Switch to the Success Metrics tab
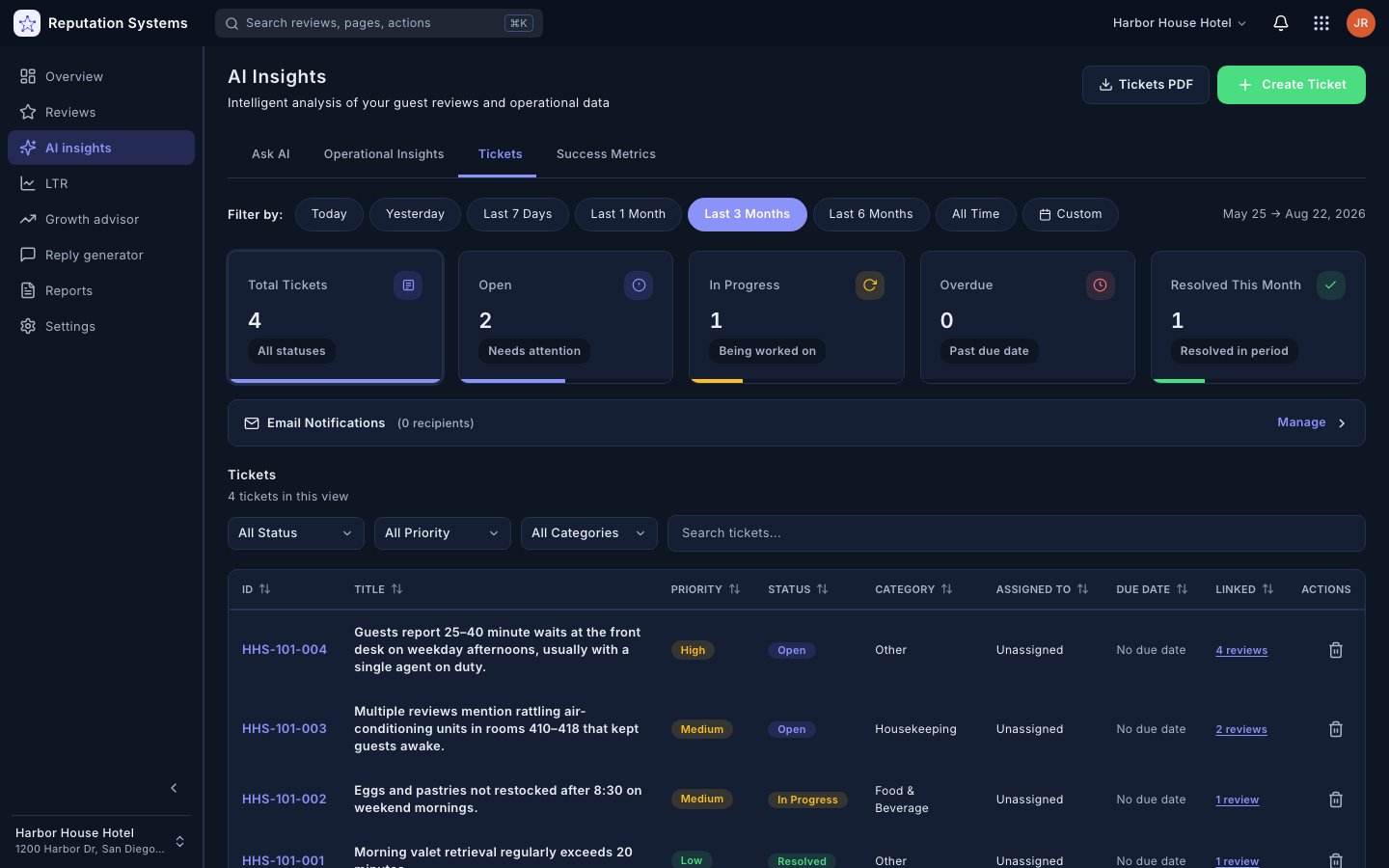This screenshot has height=868, width=1389. pyautogui.click(x=606, y=154)
